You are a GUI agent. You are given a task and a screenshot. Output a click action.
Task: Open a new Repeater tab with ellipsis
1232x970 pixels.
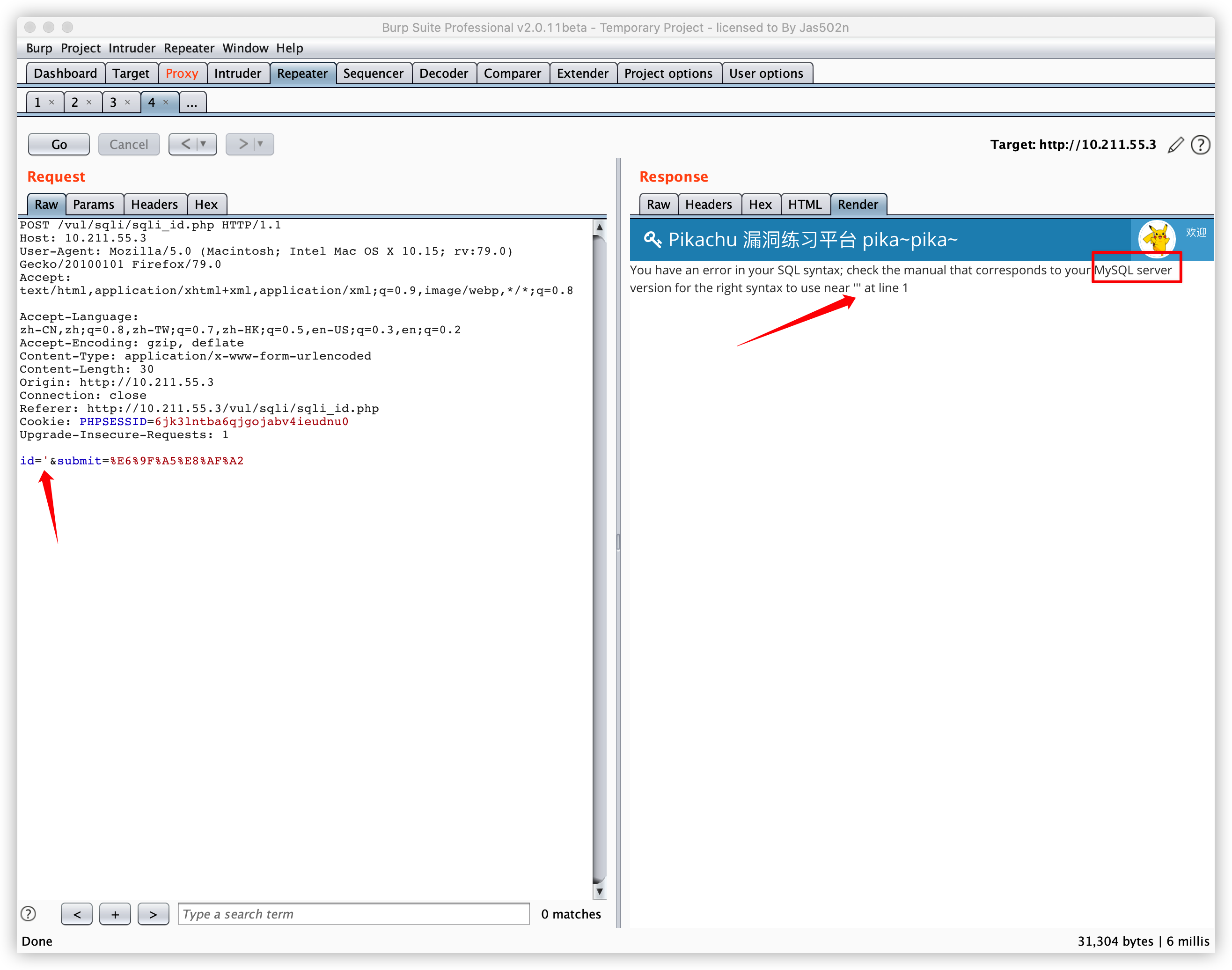point(192,103)
